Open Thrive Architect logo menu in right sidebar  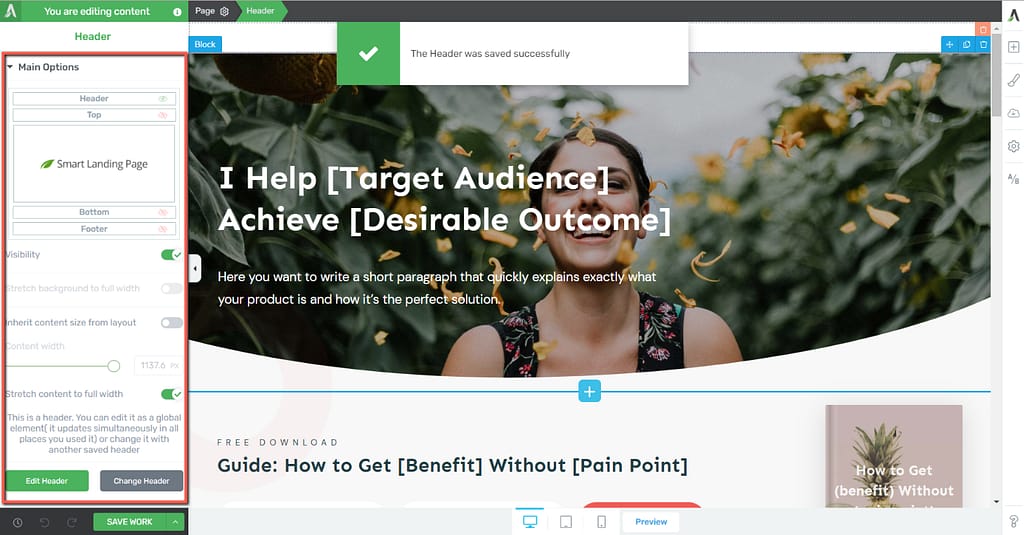coord(1014,14)
